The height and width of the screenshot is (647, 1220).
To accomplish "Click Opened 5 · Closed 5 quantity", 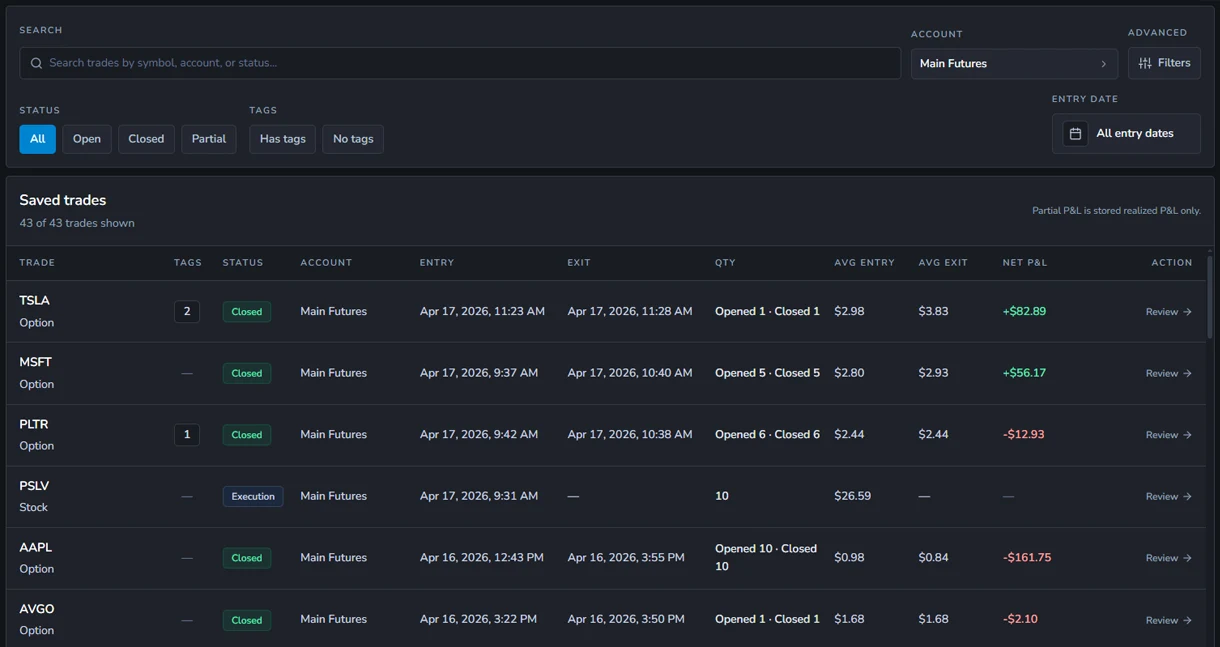I will click(x=767, y=373).
